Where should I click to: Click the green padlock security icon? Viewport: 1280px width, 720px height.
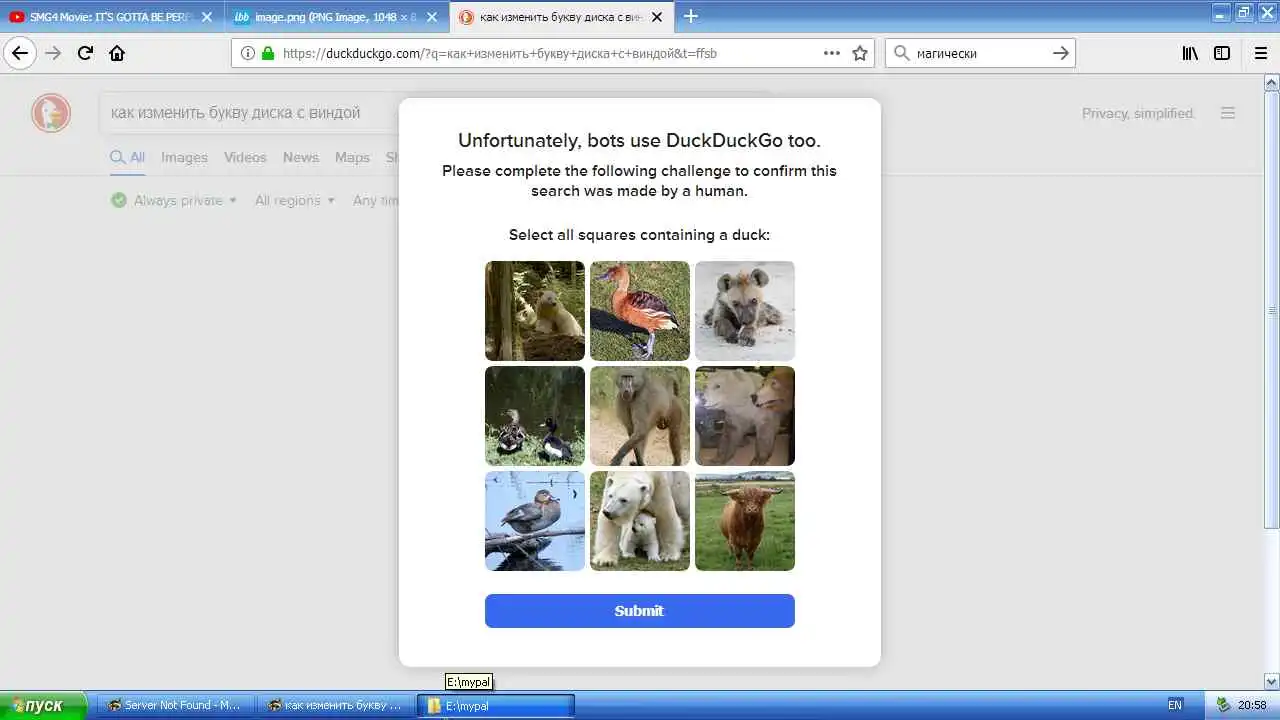[267, 53]
